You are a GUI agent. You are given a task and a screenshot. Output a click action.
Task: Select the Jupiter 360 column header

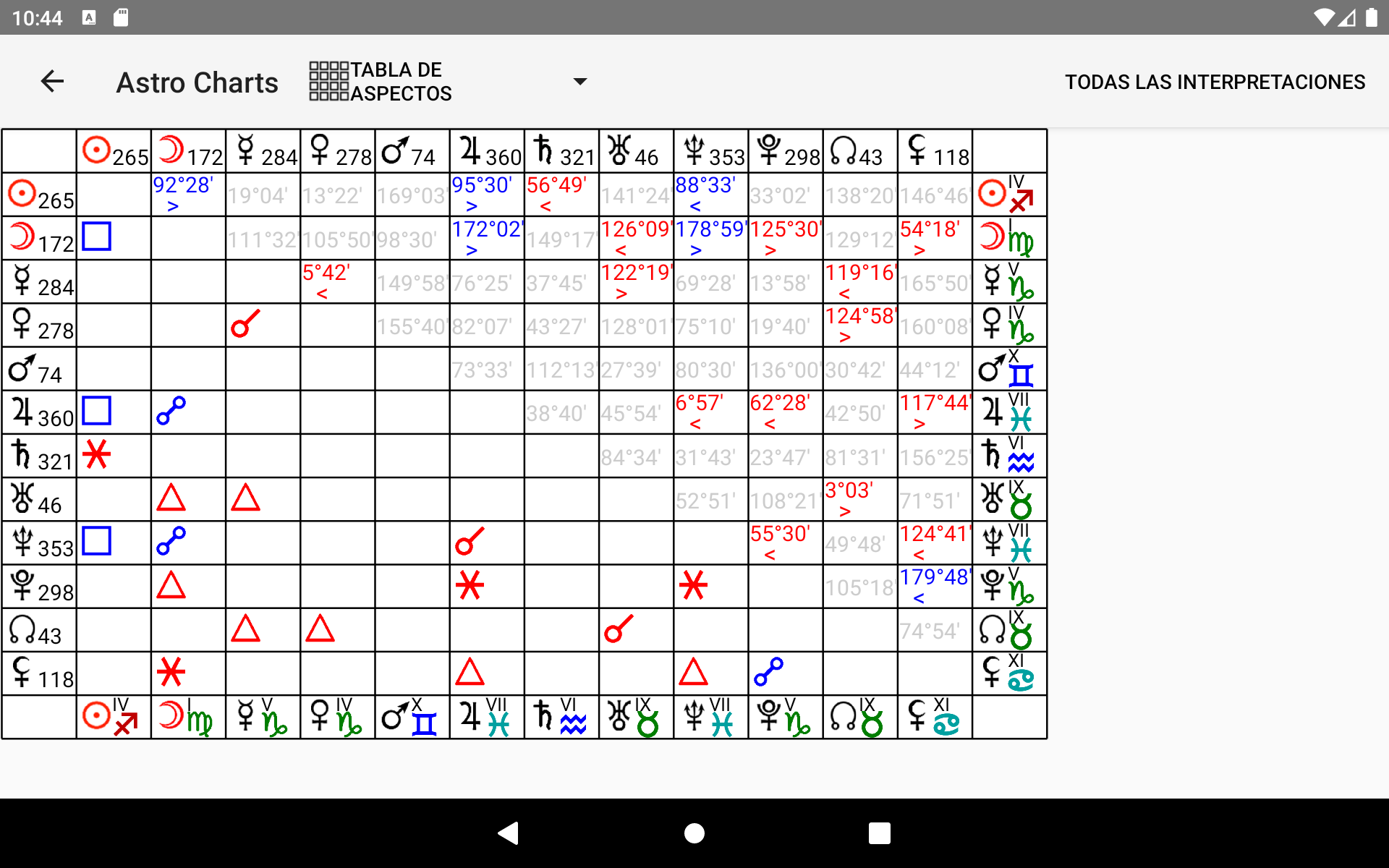(x=488, y=151)
